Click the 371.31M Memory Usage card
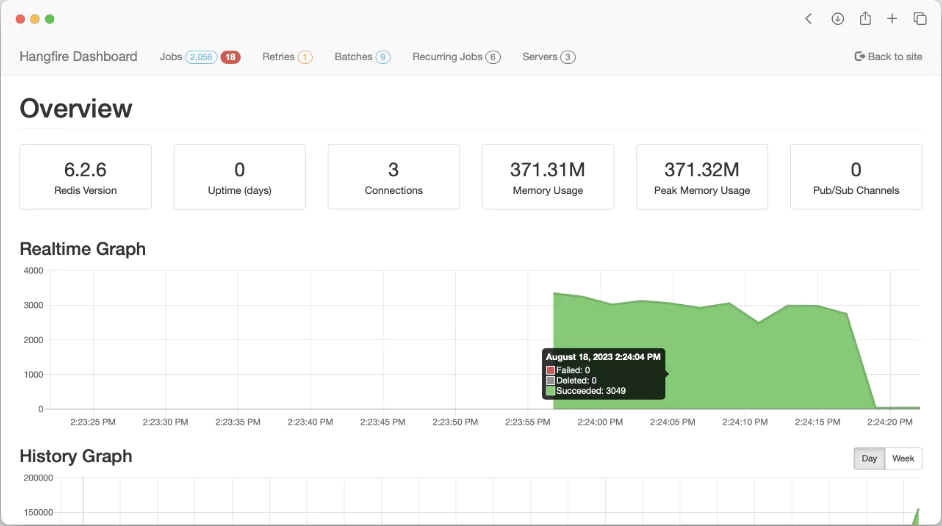 (x=548, y=177)
